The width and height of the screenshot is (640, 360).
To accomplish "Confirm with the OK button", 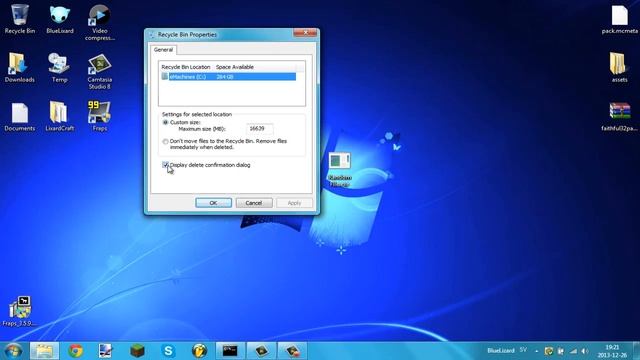I will 213,203.
